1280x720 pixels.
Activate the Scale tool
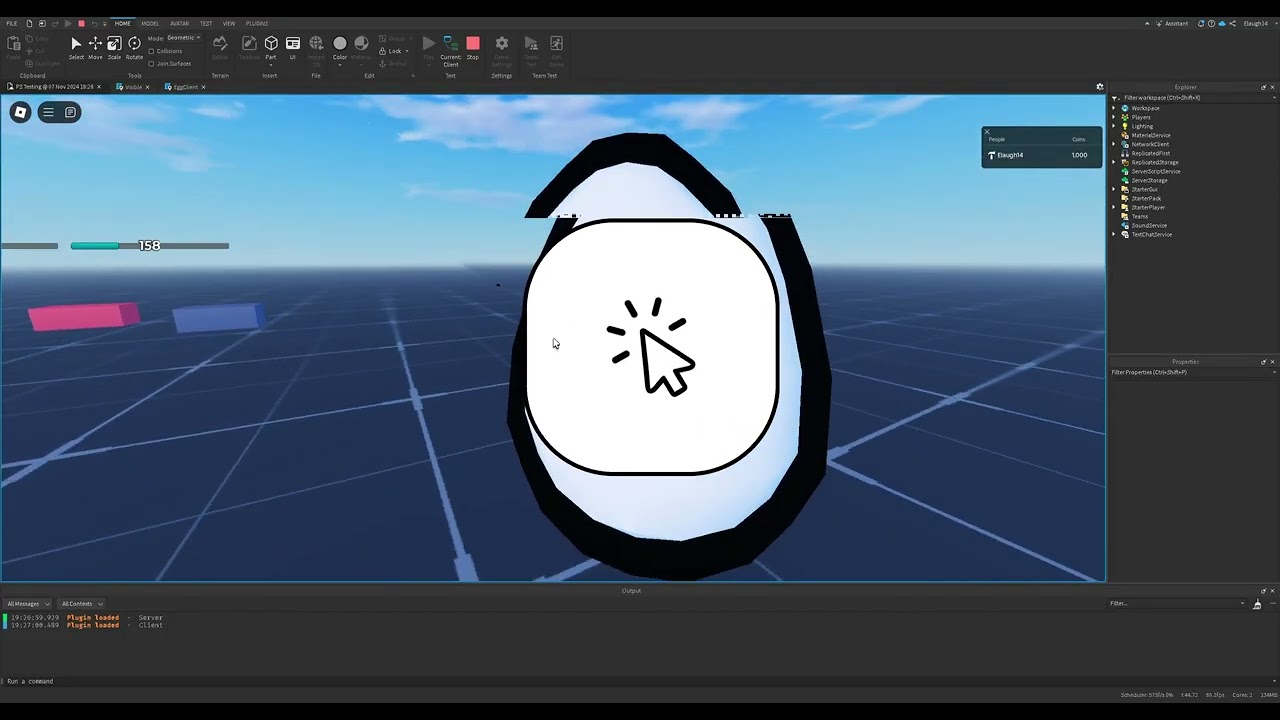tap(114, 44)
